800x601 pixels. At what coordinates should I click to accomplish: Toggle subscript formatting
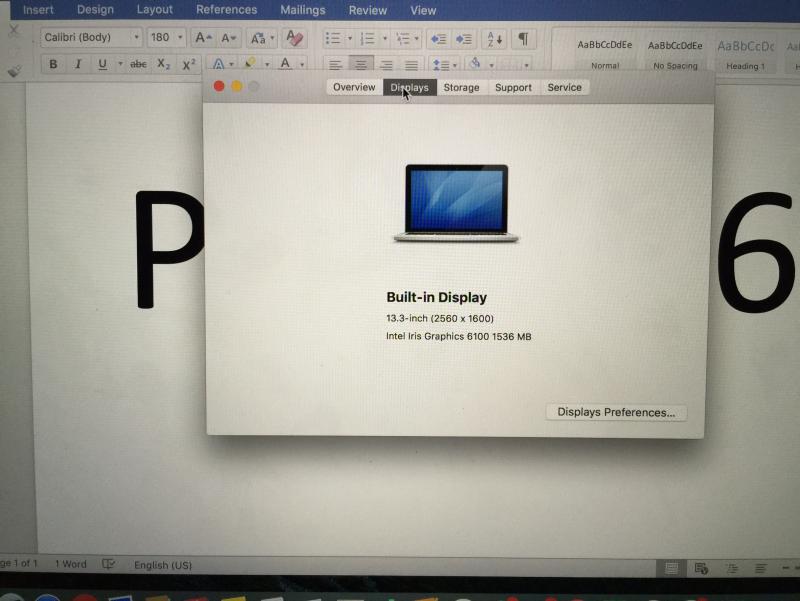(x=163, y=64)
